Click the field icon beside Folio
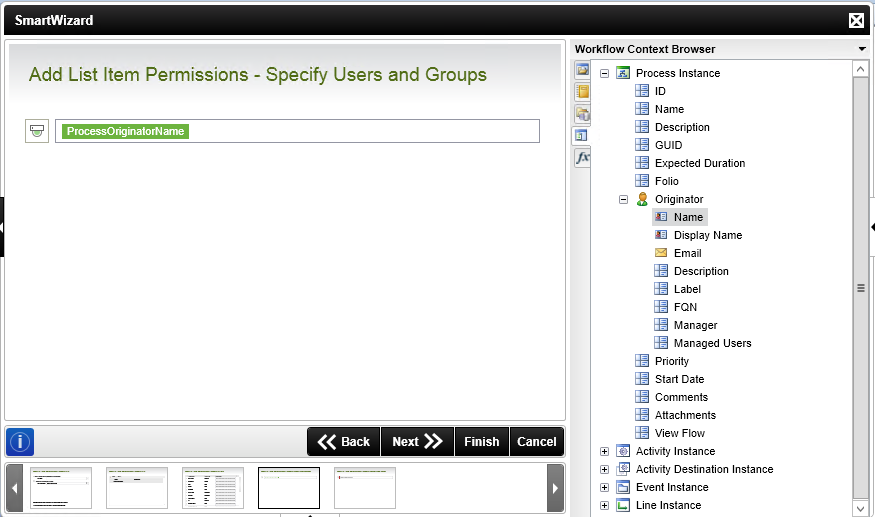The width and height of the screenshot is (875, 517). click(x=642, y=181)
